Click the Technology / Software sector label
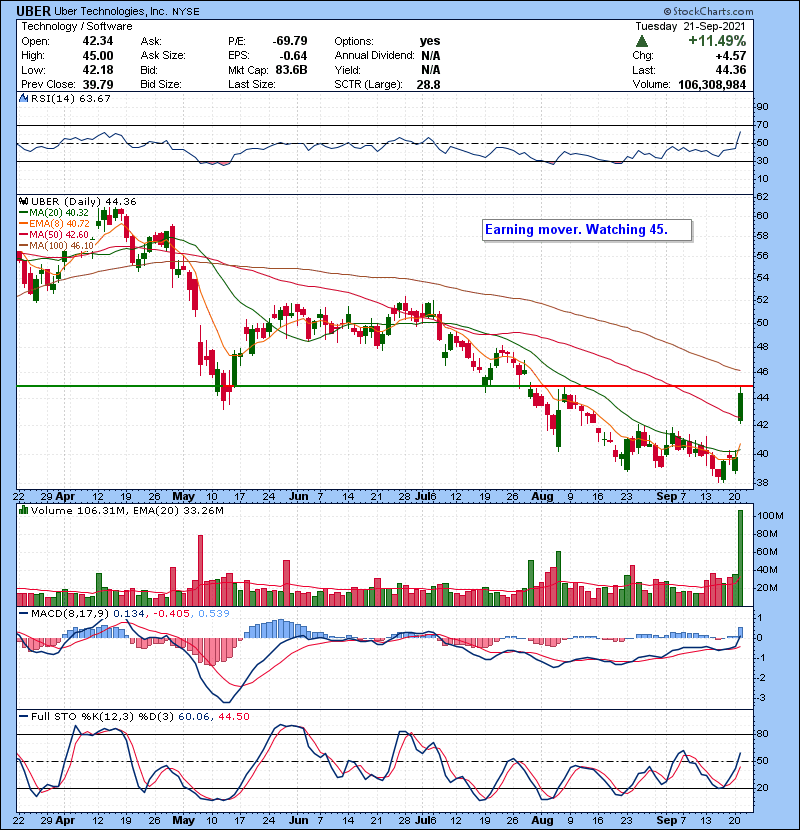The image size is (800, 830). point(77,26)
